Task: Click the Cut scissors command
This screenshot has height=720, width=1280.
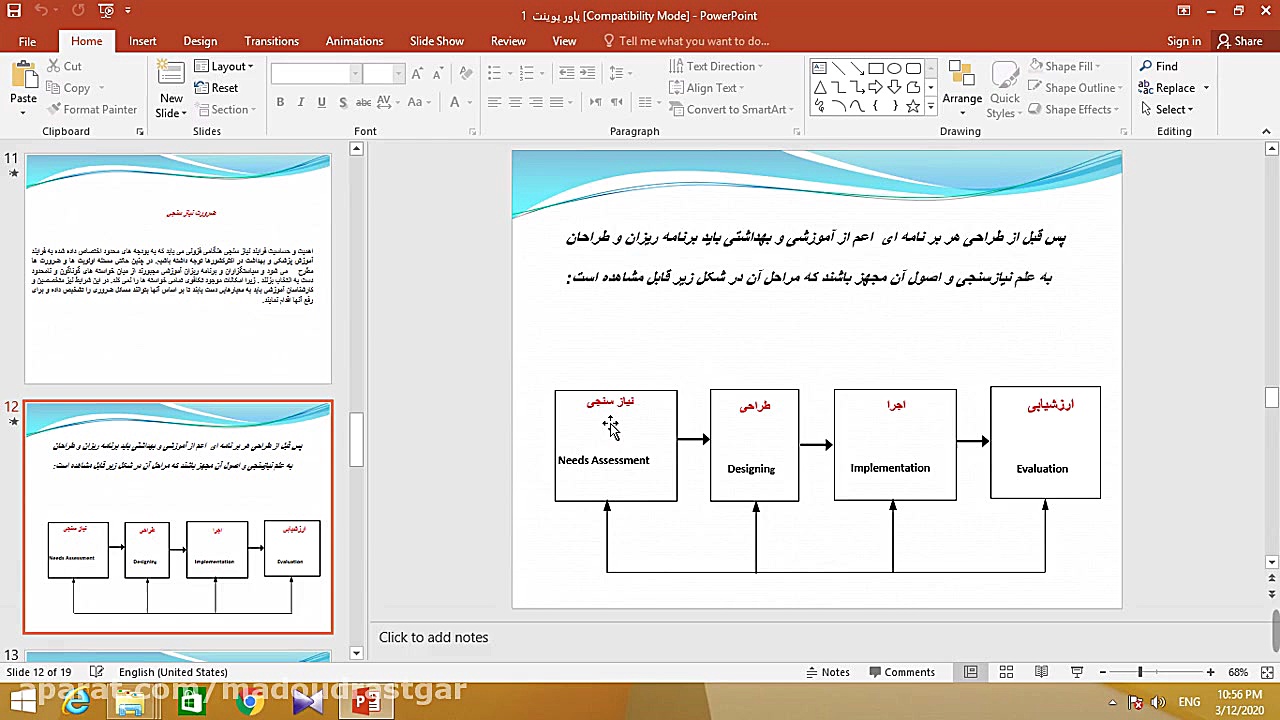Action: point(65,66)
